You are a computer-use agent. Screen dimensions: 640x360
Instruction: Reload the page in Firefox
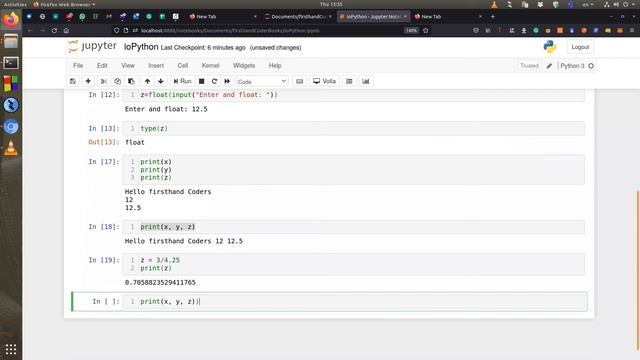coord(54,30)
